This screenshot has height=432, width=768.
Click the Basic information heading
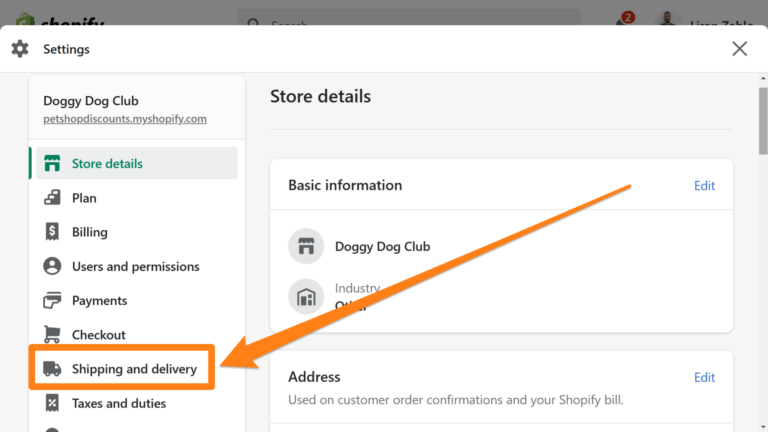[345, 185]
